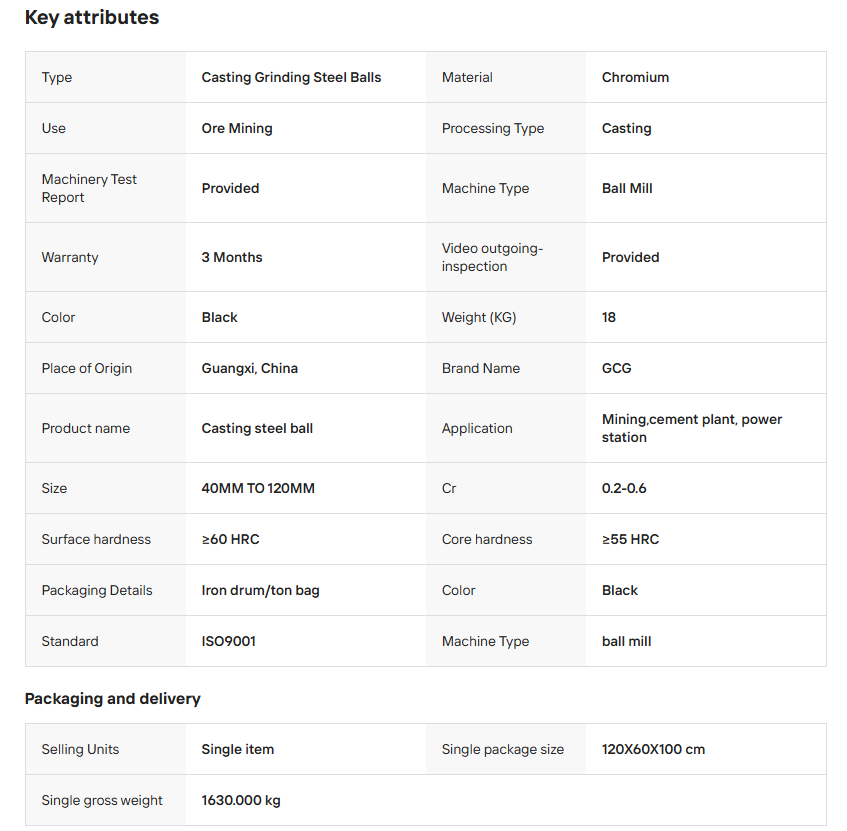This screenshot has width=847, height=831.
Task: Select the 40MM TO 120MM size value
Action: point(258,488)
